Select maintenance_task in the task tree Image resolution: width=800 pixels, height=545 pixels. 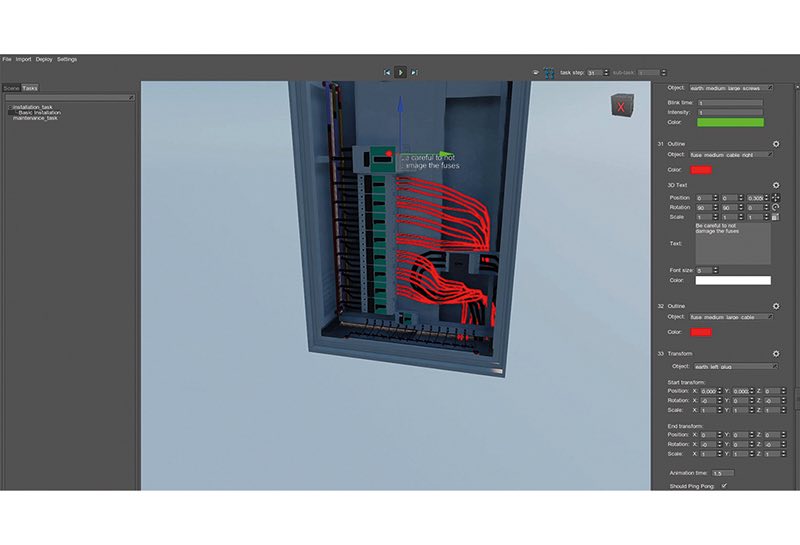tap(35, 118)
